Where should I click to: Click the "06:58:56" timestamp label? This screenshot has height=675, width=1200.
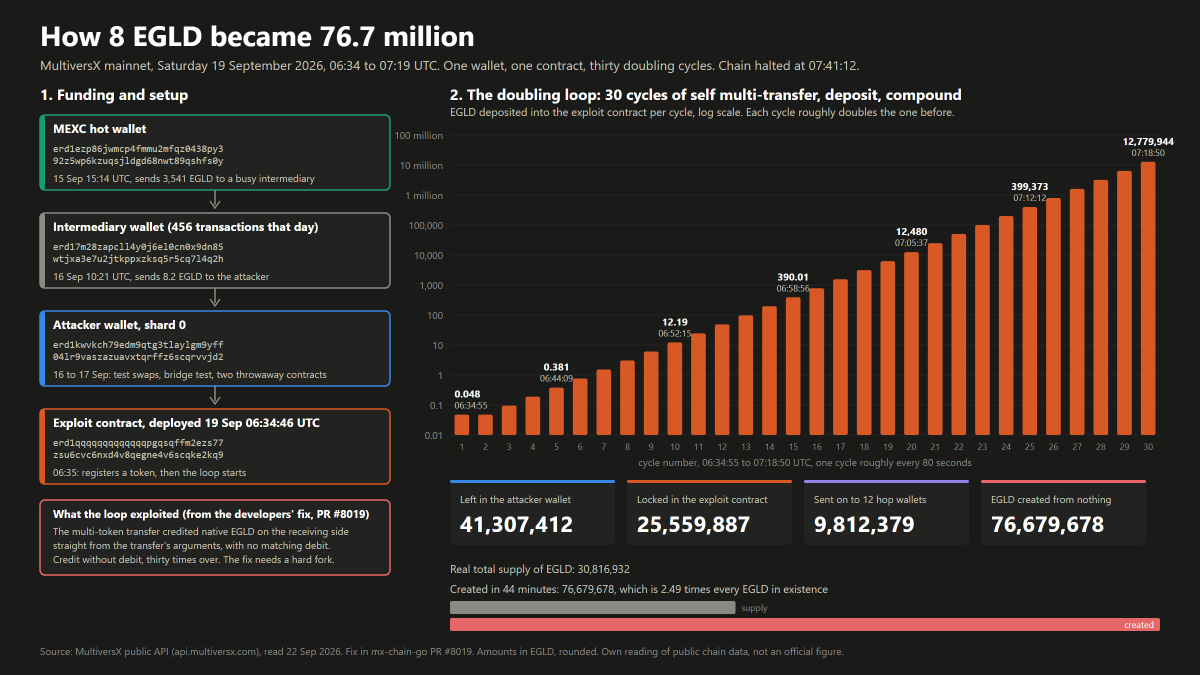pyautogui.click(x=793, y=288)
